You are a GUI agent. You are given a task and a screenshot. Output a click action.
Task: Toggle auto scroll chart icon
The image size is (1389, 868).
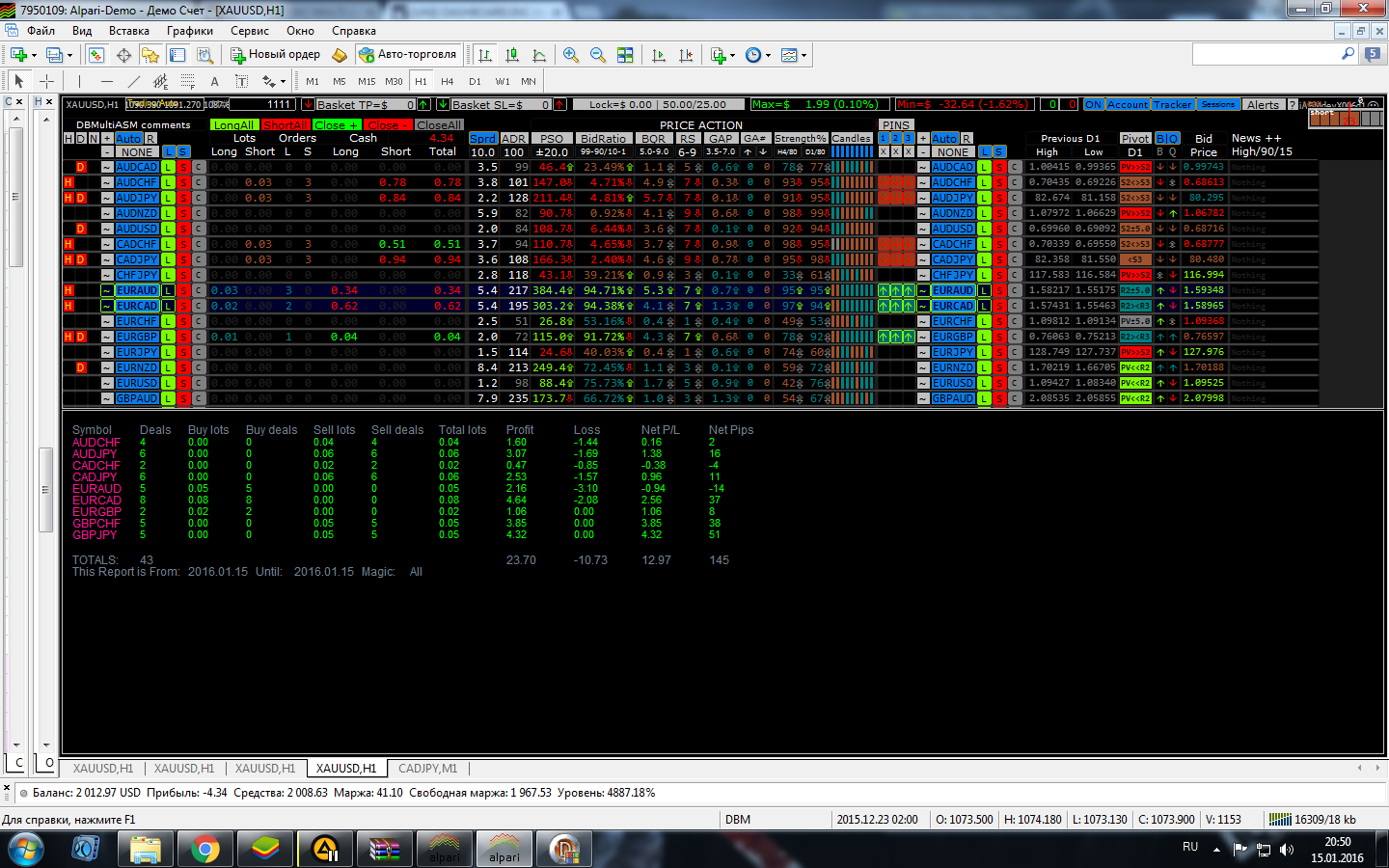[659, 55]
